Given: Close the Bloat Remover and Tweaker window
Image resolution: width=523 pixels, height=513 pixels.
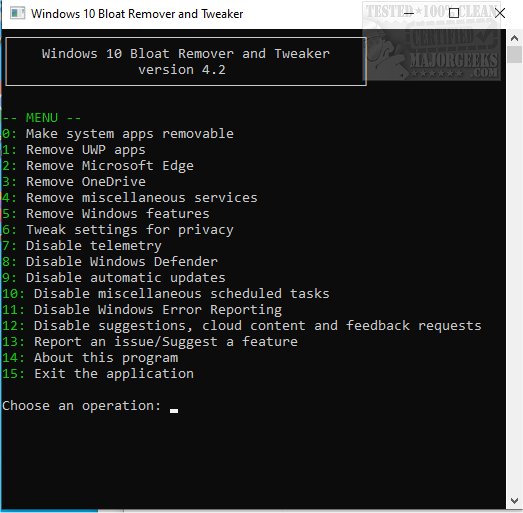Looking at the screenshot, I should [x=500, y=13].
